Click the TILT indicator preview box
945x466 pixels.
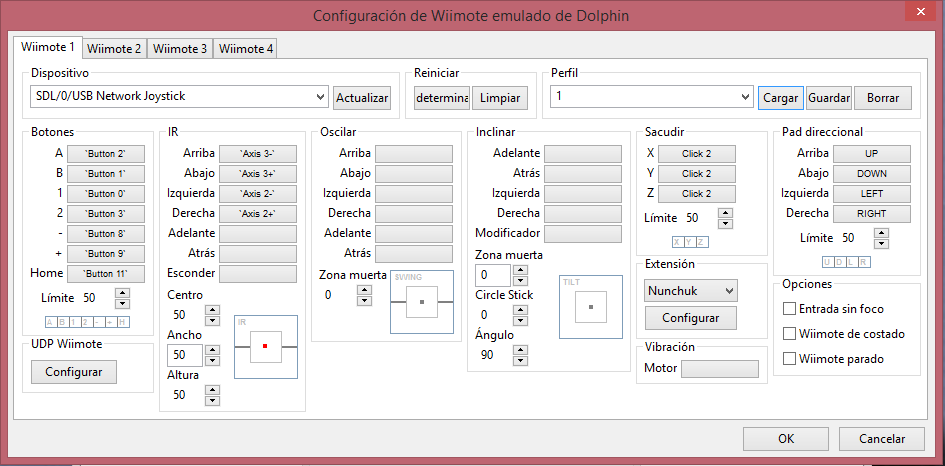tap(590, 306)
